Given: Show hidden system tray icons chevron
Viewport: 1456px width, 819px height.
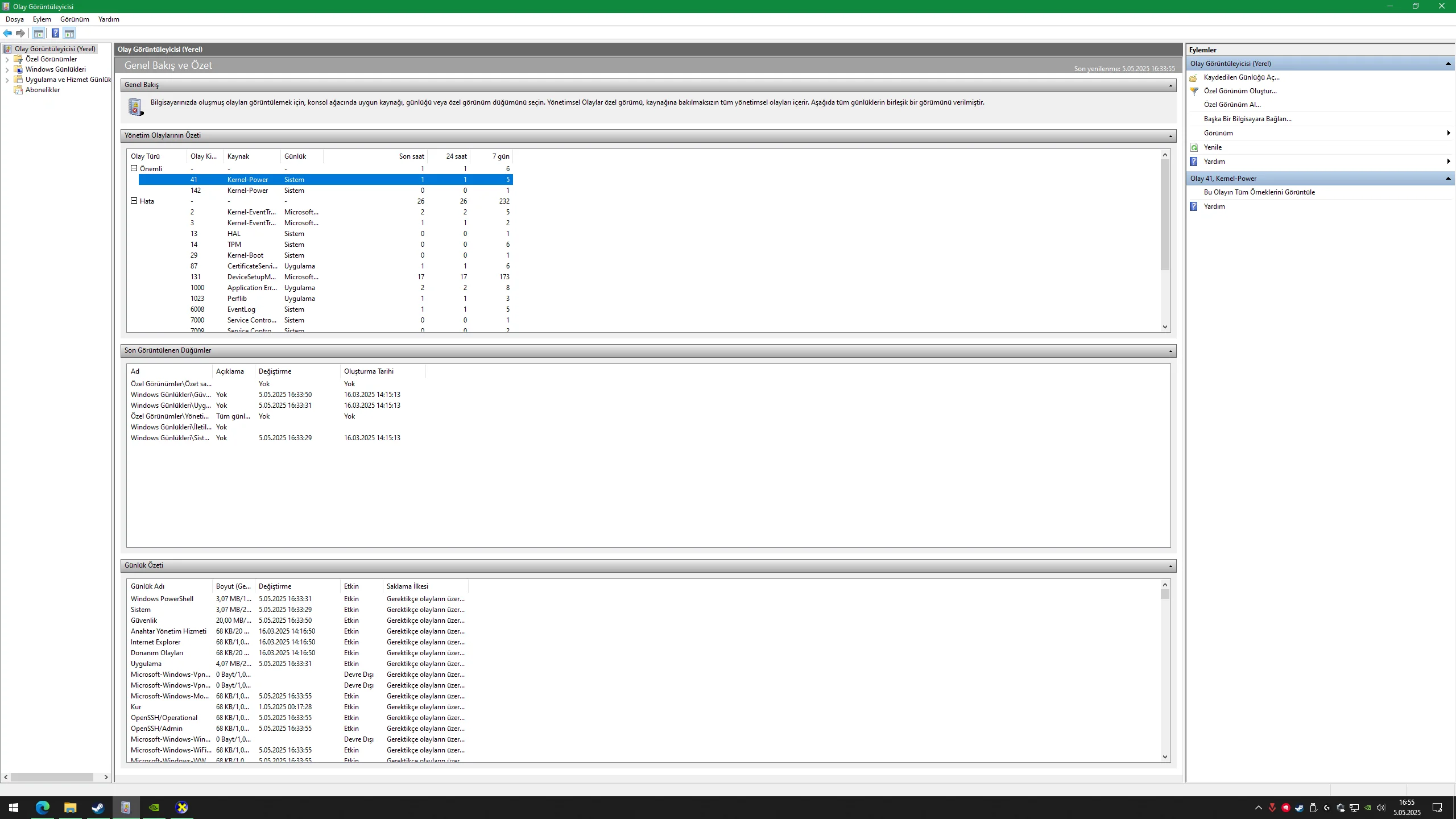Looking at the screenshot, I should tap(1258, 808).
